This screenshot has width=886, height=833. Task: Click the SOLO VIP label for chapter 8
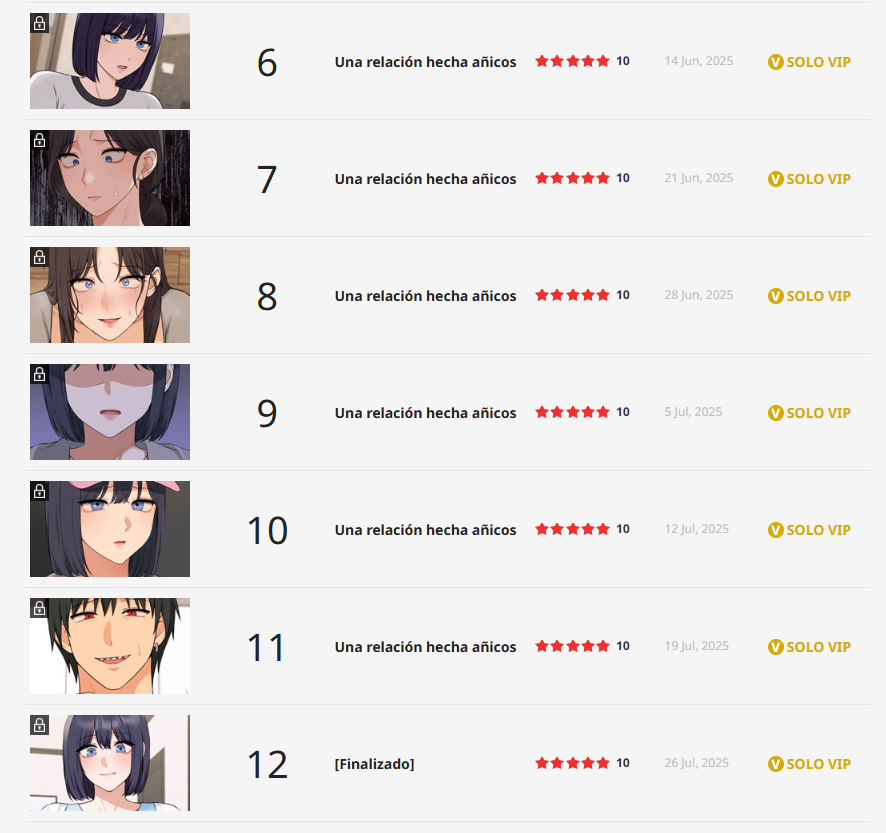pyautogui.click(x=818, y=296)
